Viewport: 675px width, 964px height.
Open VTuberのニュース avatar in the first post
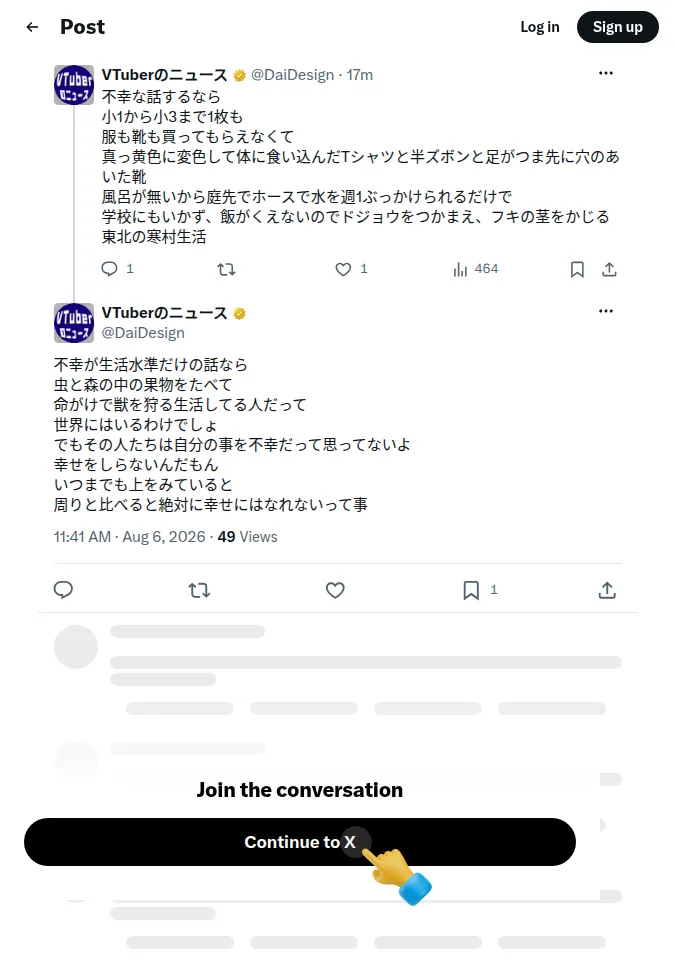[x=74, y=85]
